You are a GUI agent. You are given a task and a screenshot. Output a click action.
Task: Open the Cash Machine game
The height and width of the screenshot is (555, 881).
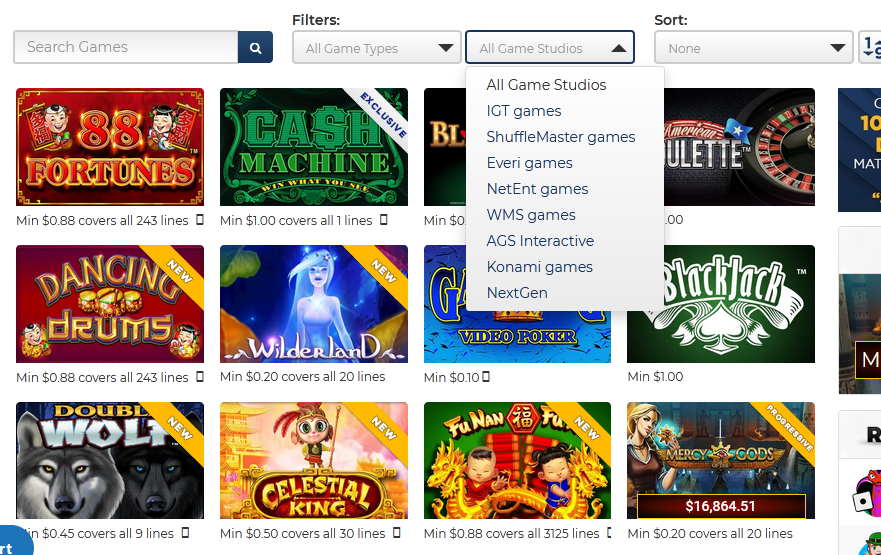point(314,147)
